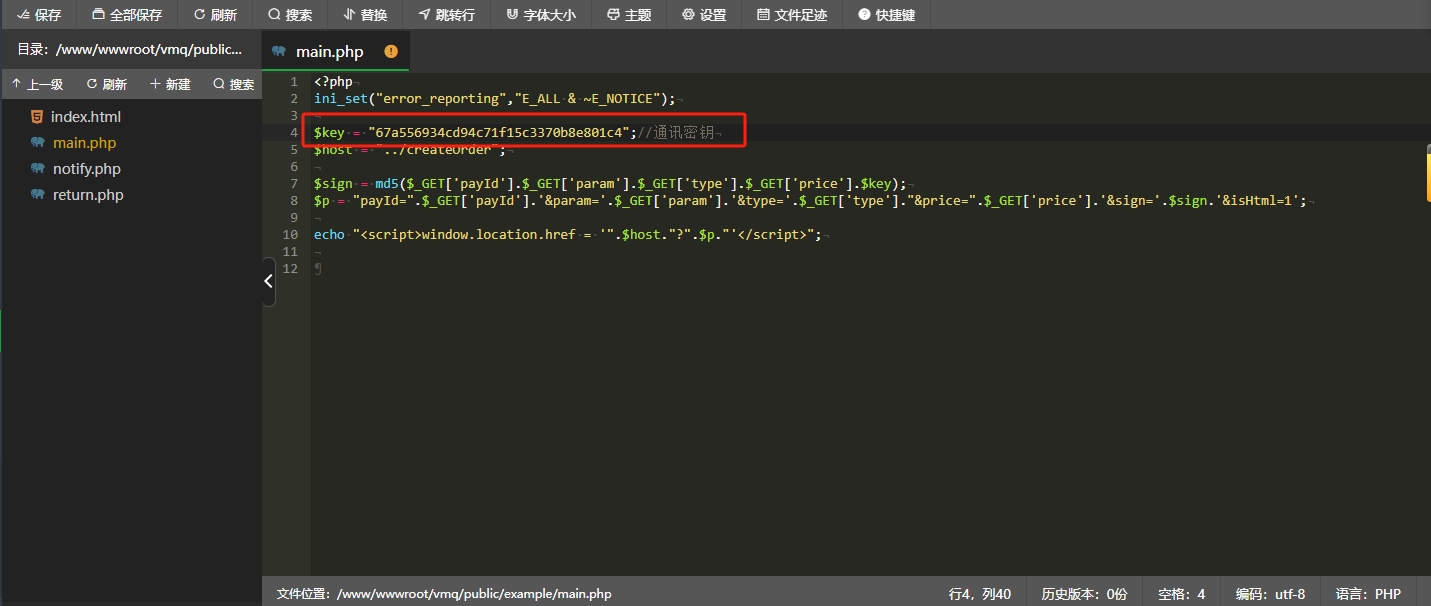Collapse the sidebar with the arrow handle

pos(268,282)
